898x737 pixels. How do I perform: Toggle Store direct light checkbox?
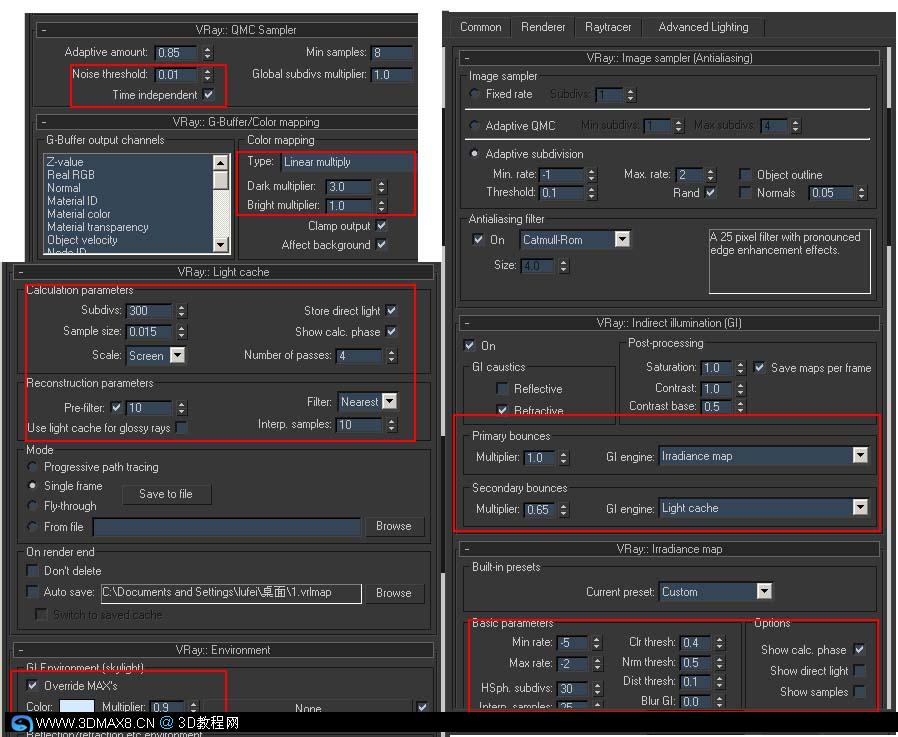(x=392, y=310)
